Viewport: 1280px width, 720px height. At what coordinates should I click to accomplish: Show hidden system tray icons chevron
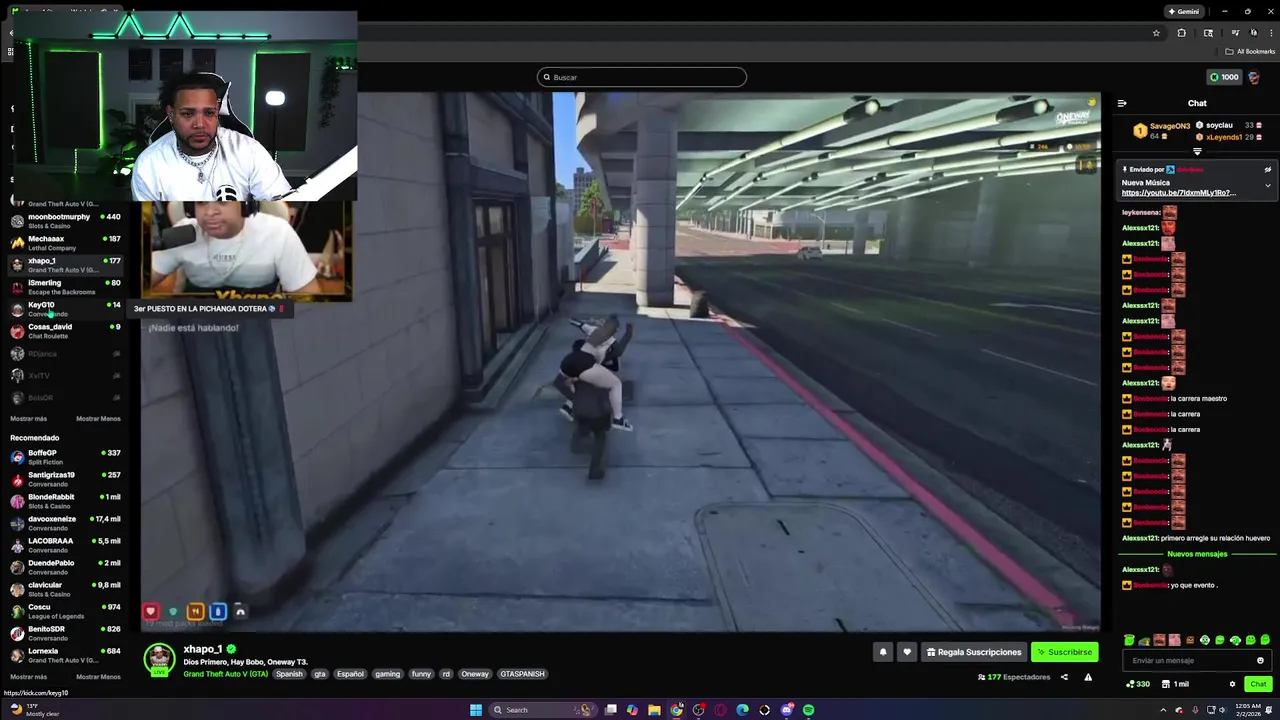[x=1165, y=710]
